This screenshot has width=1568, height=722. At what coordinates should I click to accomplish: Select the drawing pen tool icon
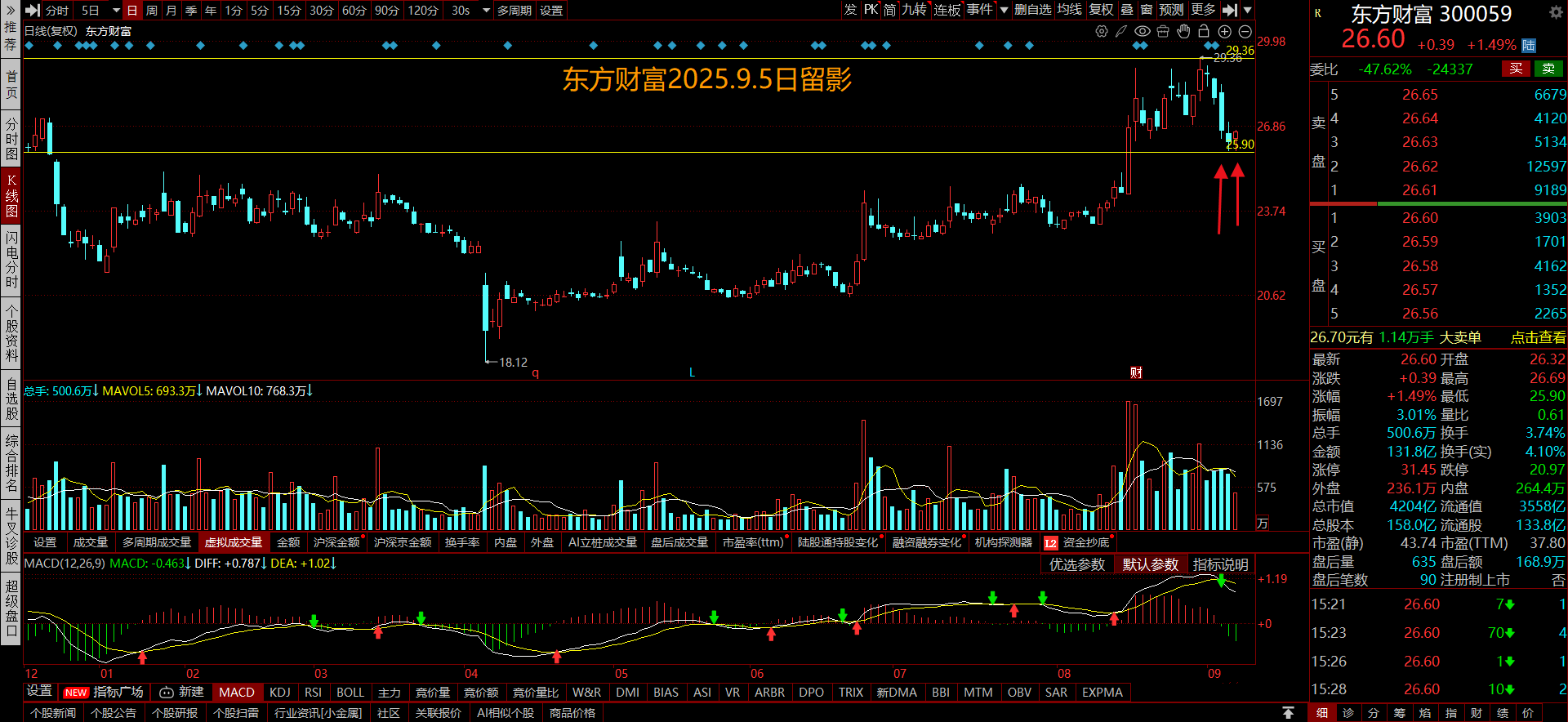(1121, 31)
